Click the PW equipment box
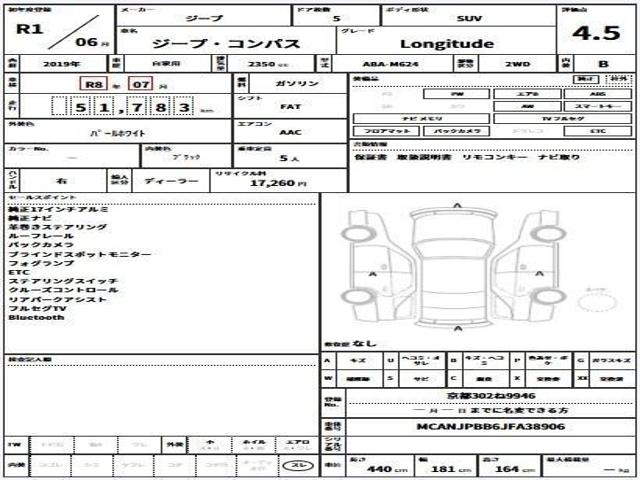Screen dimensions: 640x480 click(457, 94)
